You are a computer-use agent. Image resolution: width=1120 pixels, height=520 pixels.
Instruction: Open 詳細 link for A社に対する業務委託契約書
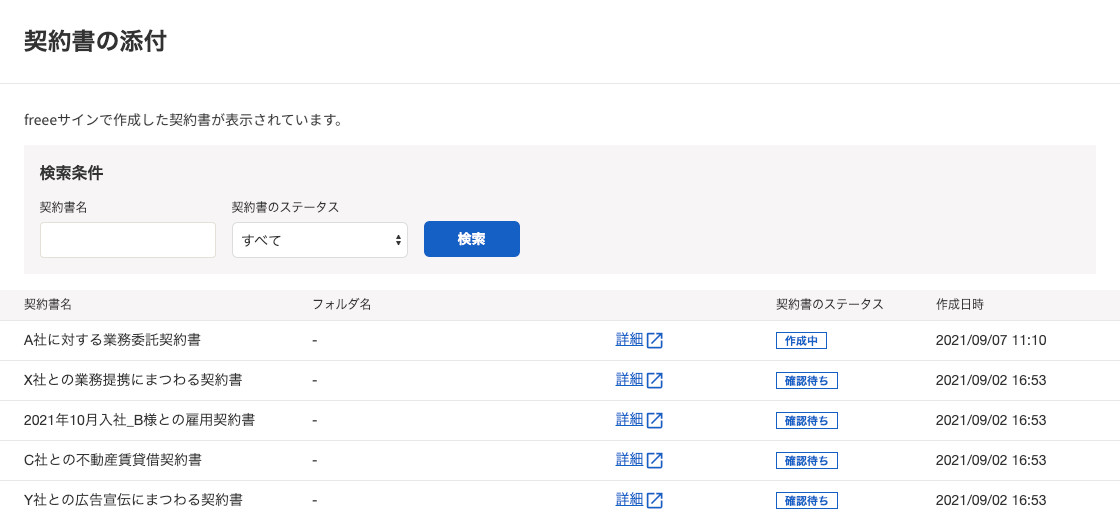pyautogui.click(x=629, y=340)
